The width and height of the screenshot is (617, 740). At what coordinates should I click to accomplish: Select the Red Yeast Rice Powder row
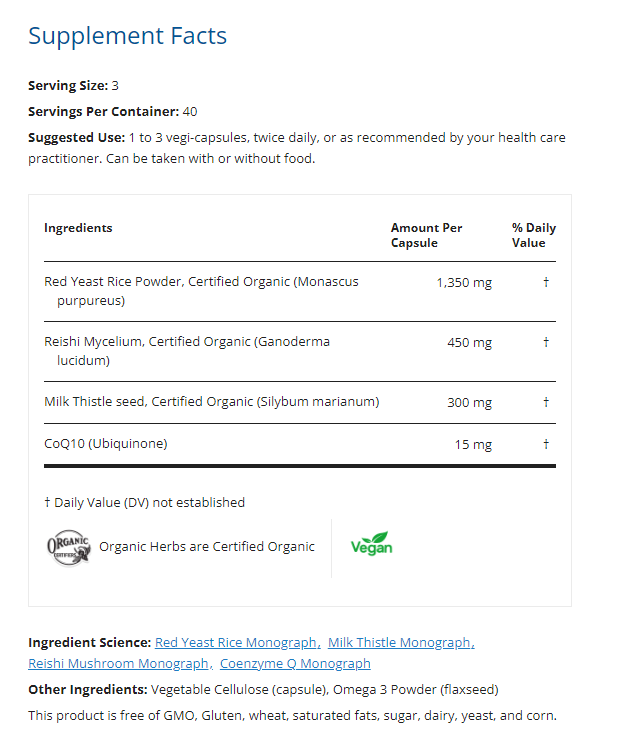201,291
